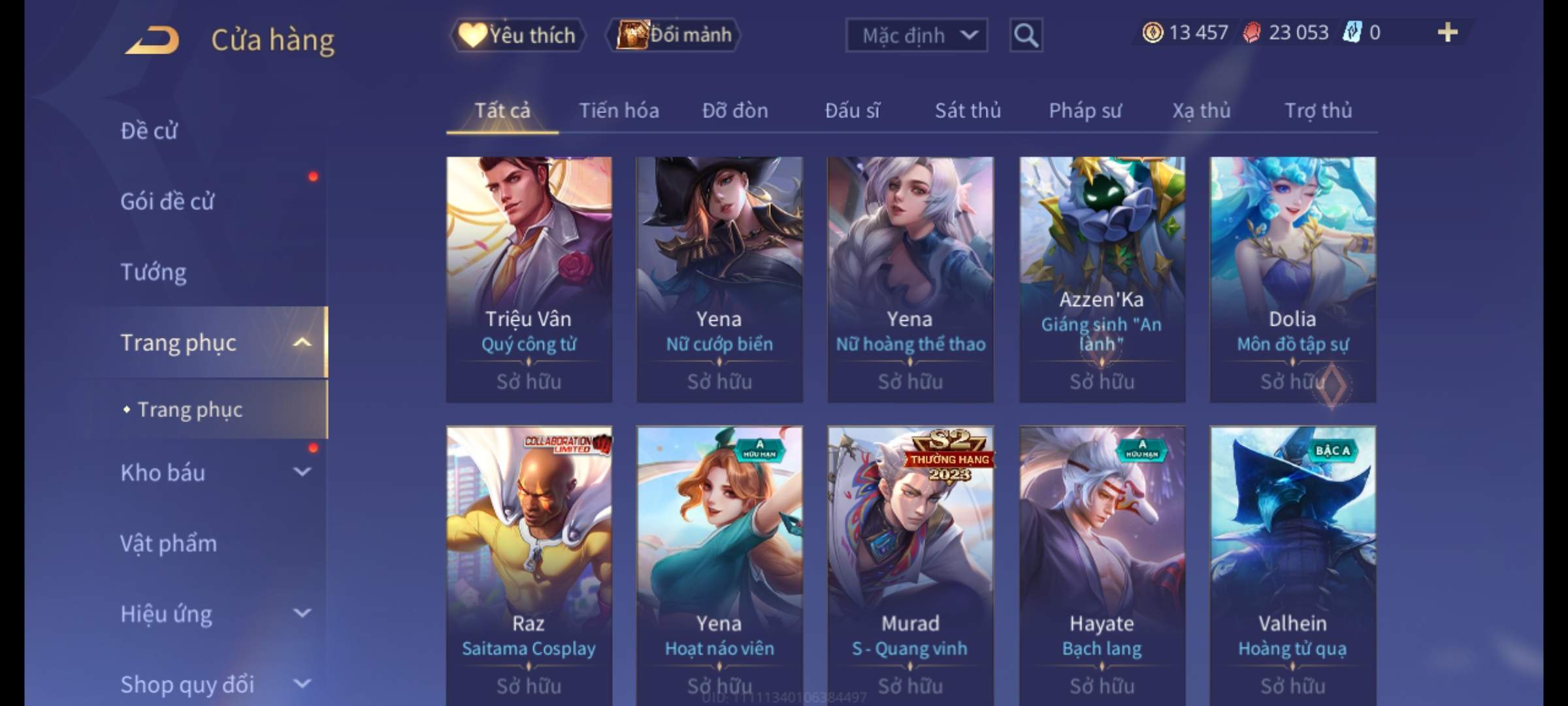Tap the gold coin currency icon

(1152, 33)
